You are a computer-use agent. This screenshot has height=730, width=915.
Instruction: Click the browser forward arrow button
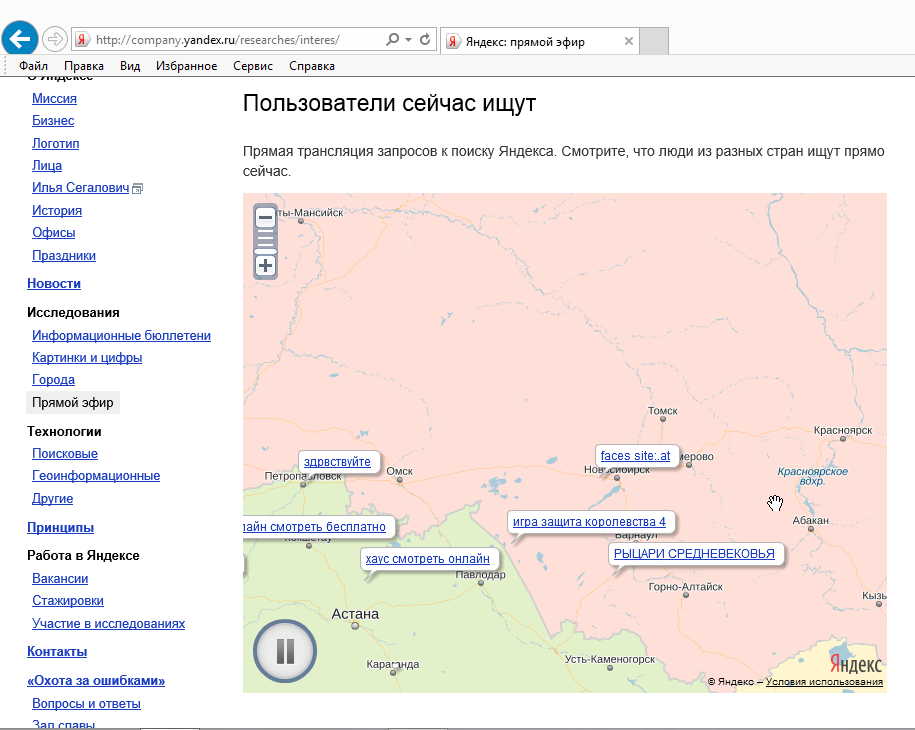tap(54, 39)
